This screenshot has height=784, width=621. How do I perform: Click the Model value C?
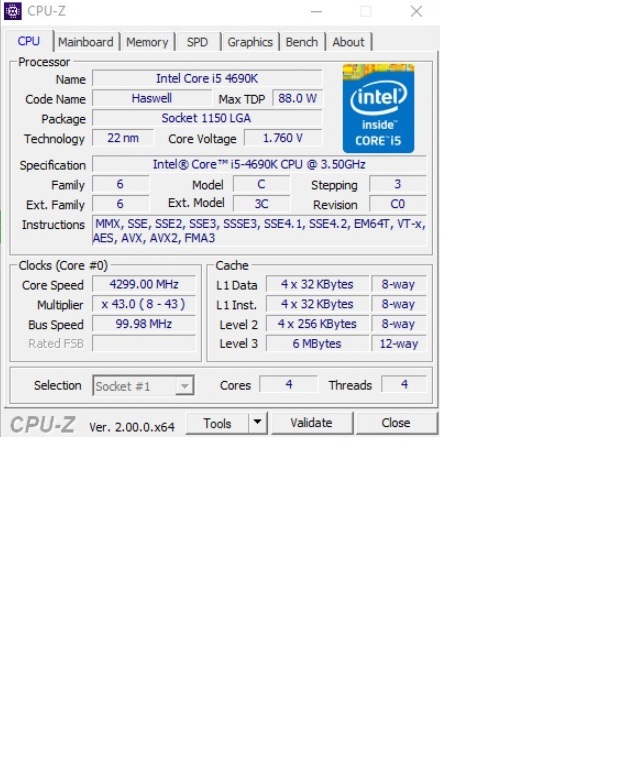coord(262,184)
